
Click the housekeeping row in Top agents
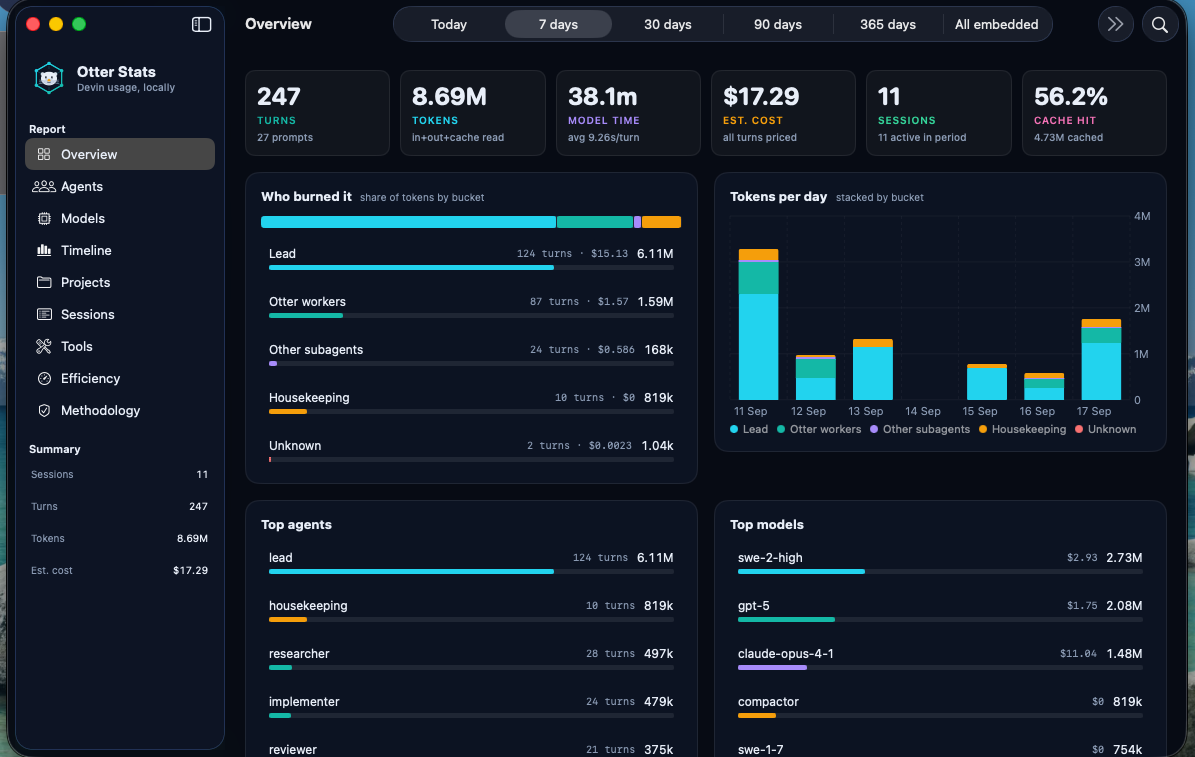(471, 610)
